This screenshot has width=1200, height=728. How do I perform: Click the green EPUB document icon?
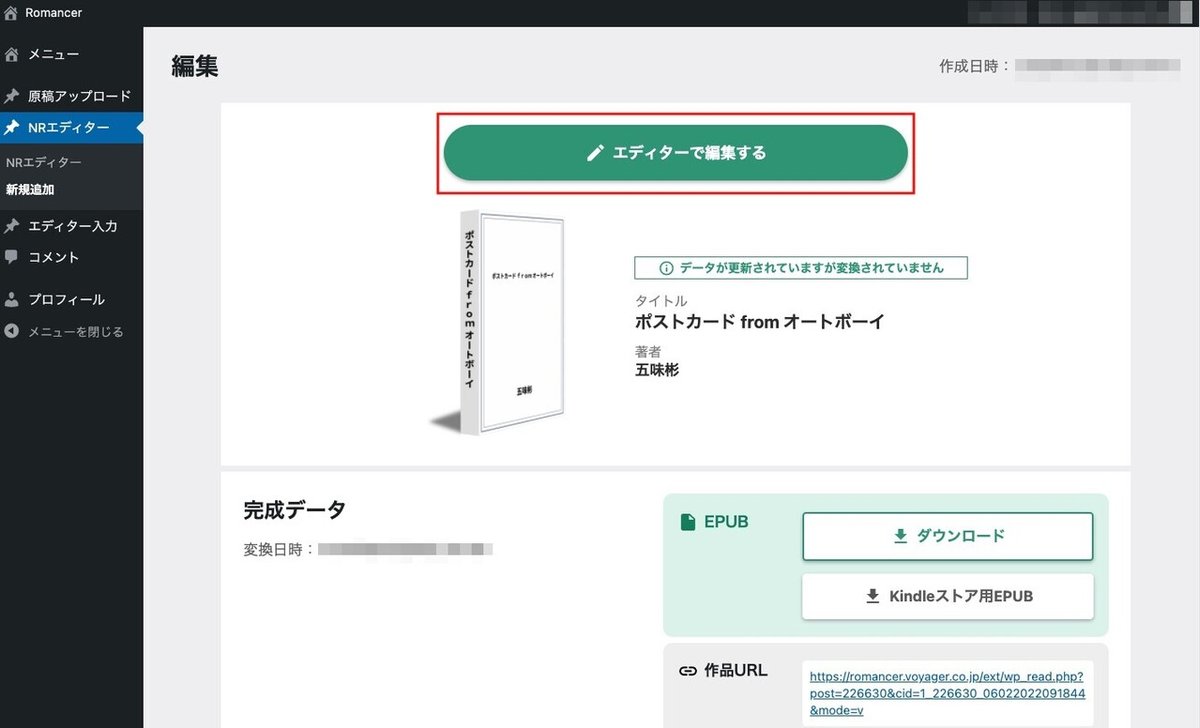click(x=689, y=521)
